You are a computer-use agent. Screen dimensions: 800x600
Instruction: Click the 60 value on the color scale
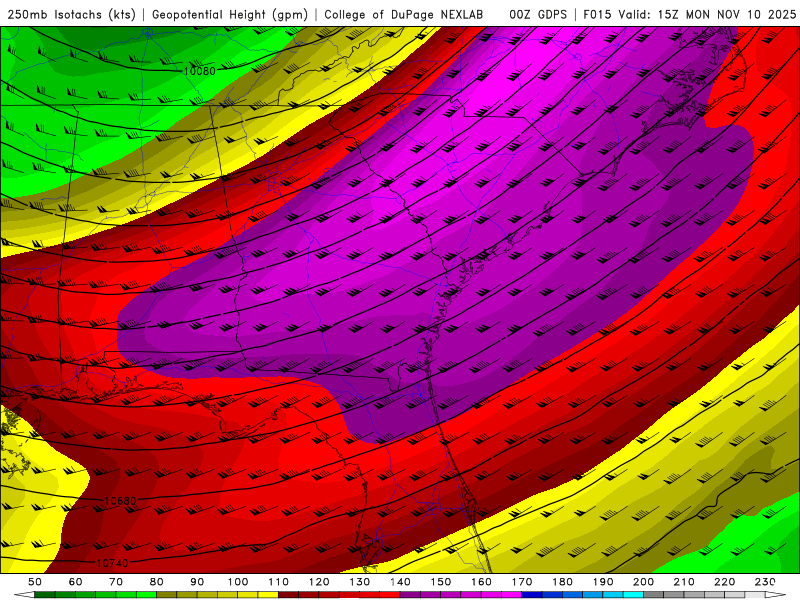pos(76,582)
